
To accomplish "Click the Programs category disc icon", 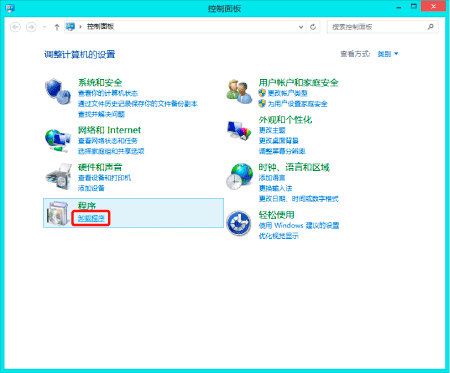I will pos(58,213).
